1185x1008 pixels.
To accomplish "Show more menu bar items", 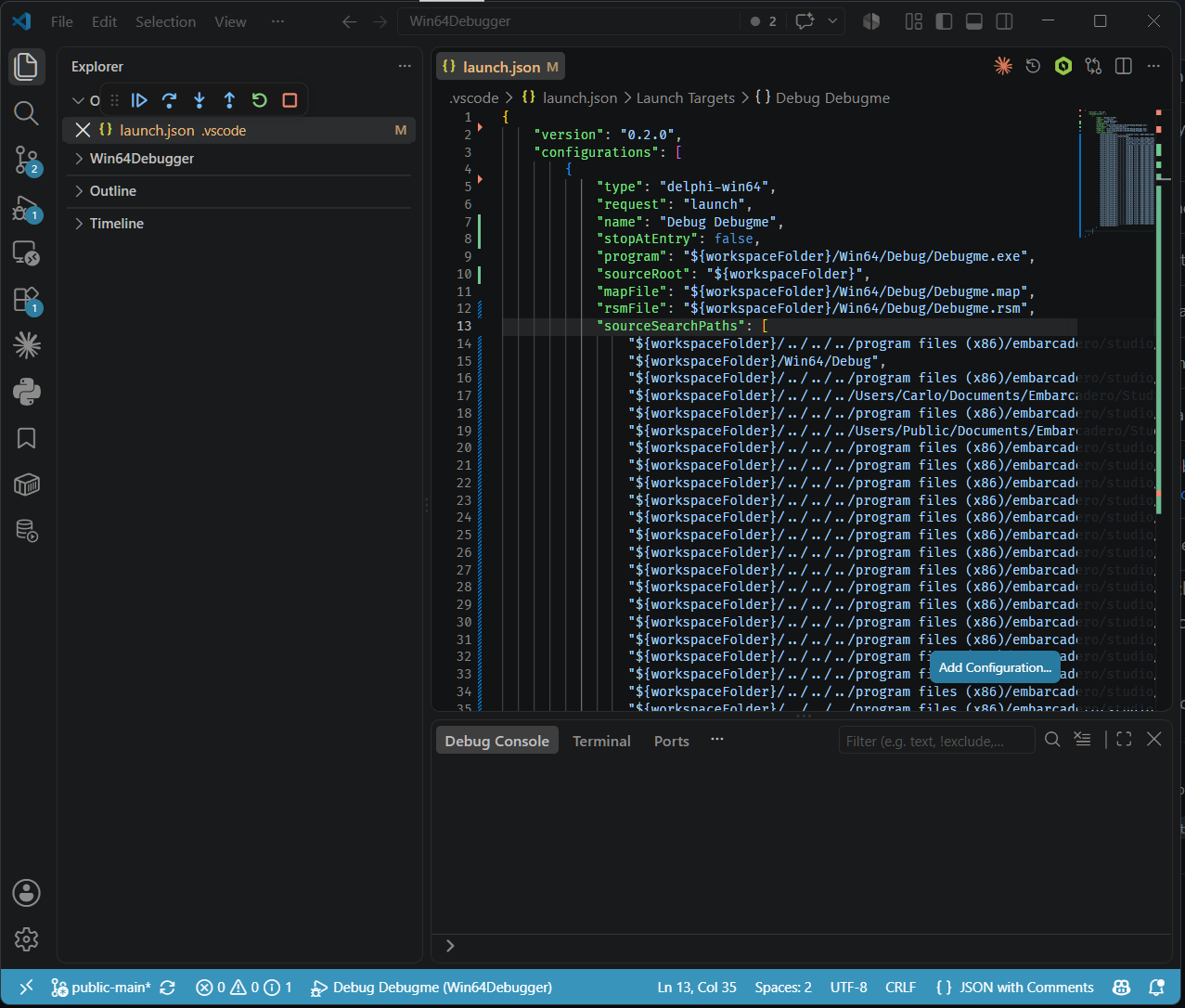I will (x=277, y=21).
